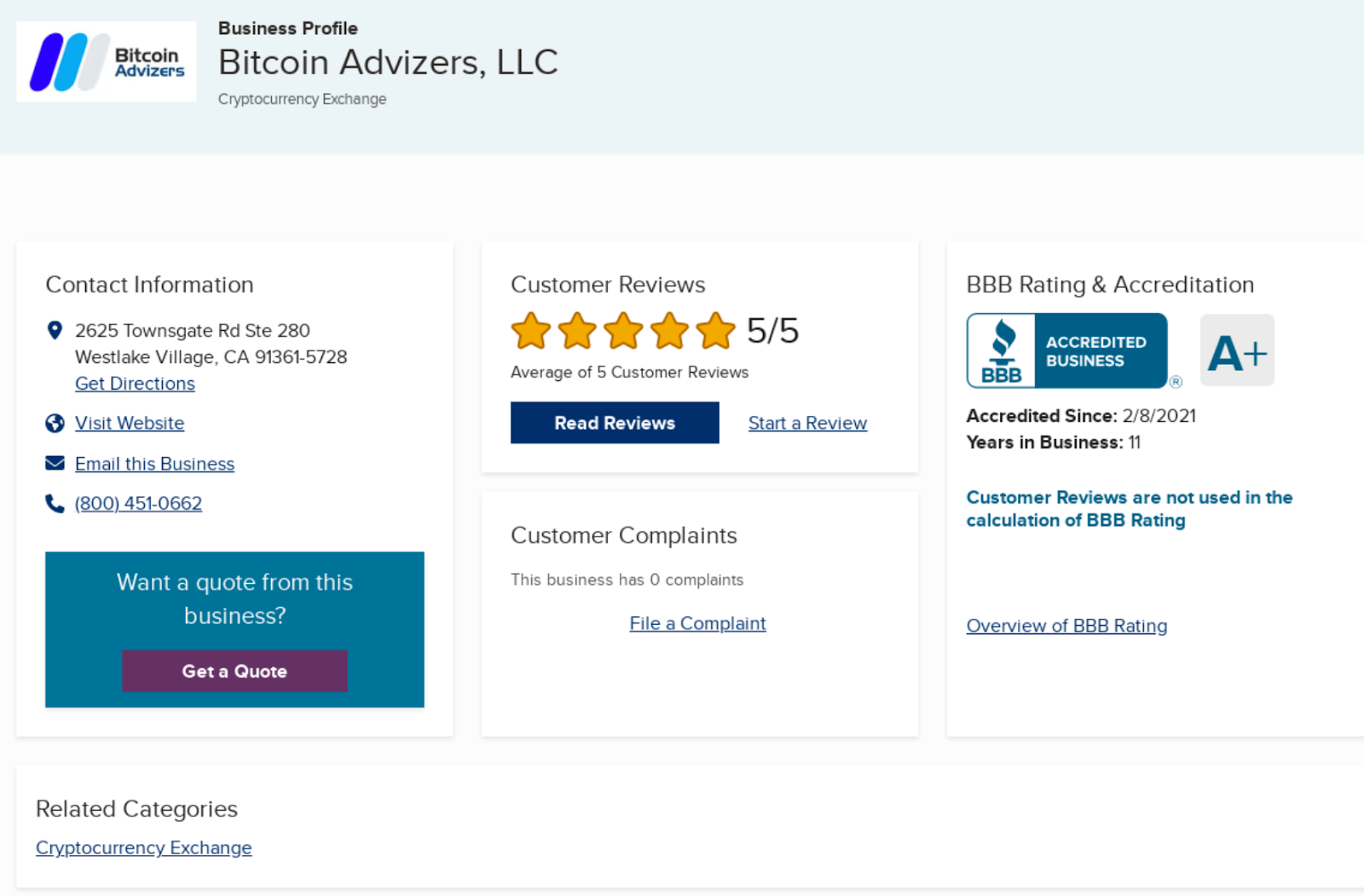Select the Email this Business link
This screenshot has width=1364, height=896.
(x=154, y=464)
